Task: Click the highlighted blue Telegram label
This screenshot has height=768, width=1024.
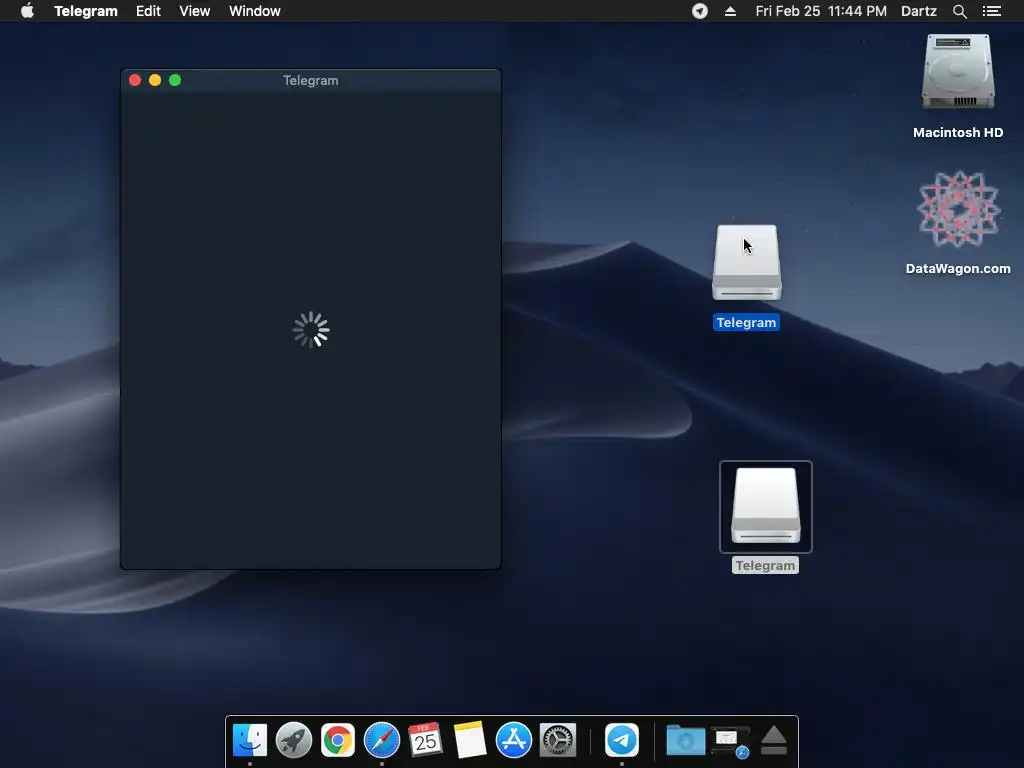Action: (x=746, y=323)
